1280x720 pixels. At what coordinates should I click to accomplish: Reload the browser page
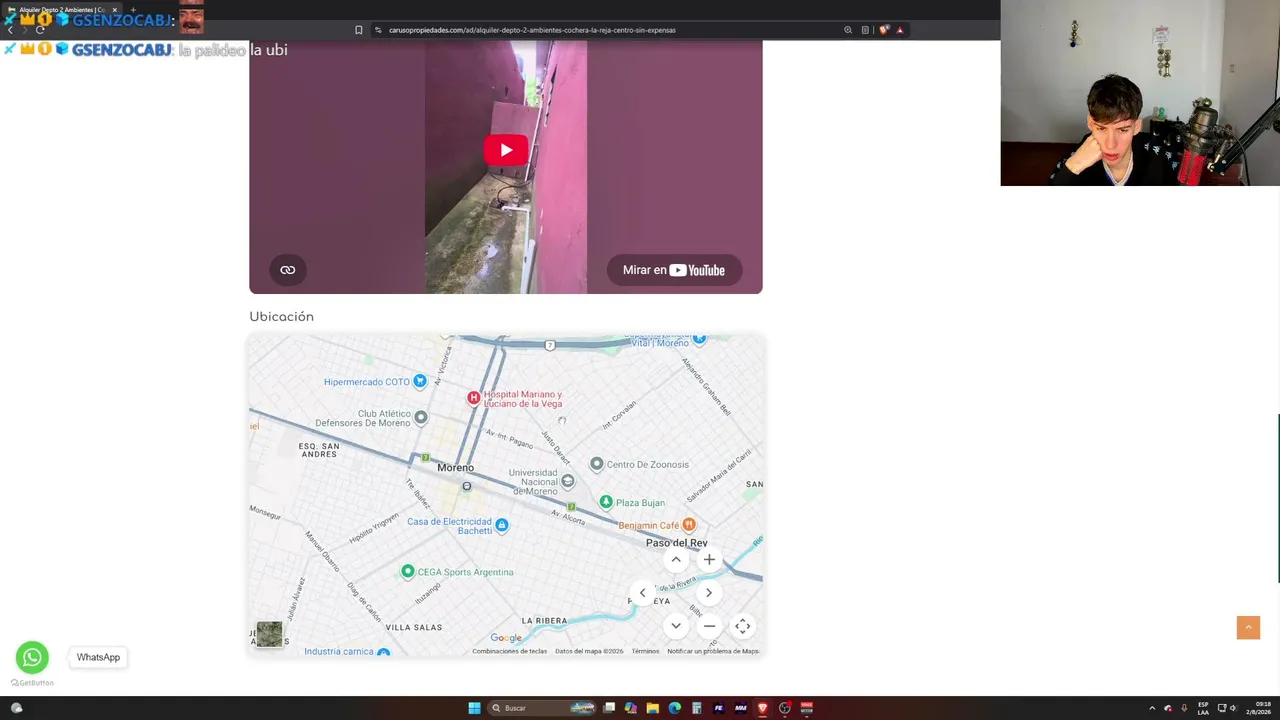[x=40, y=30]
